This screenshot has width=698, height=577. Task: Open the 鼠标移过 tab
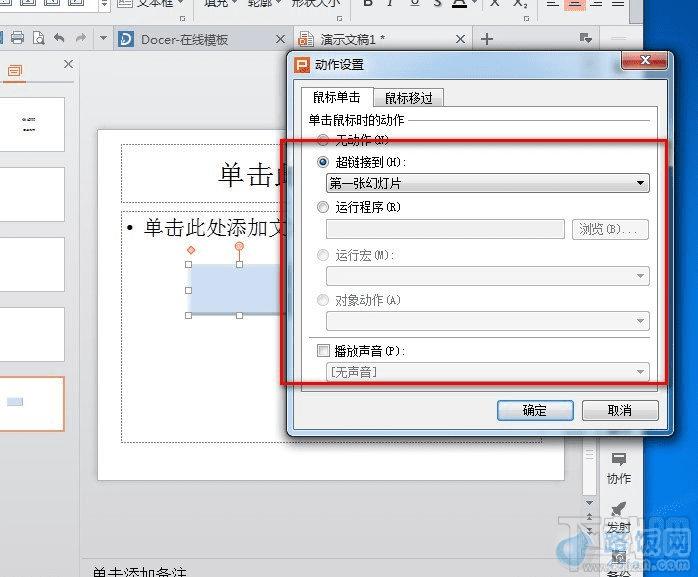tap(408, 98)
